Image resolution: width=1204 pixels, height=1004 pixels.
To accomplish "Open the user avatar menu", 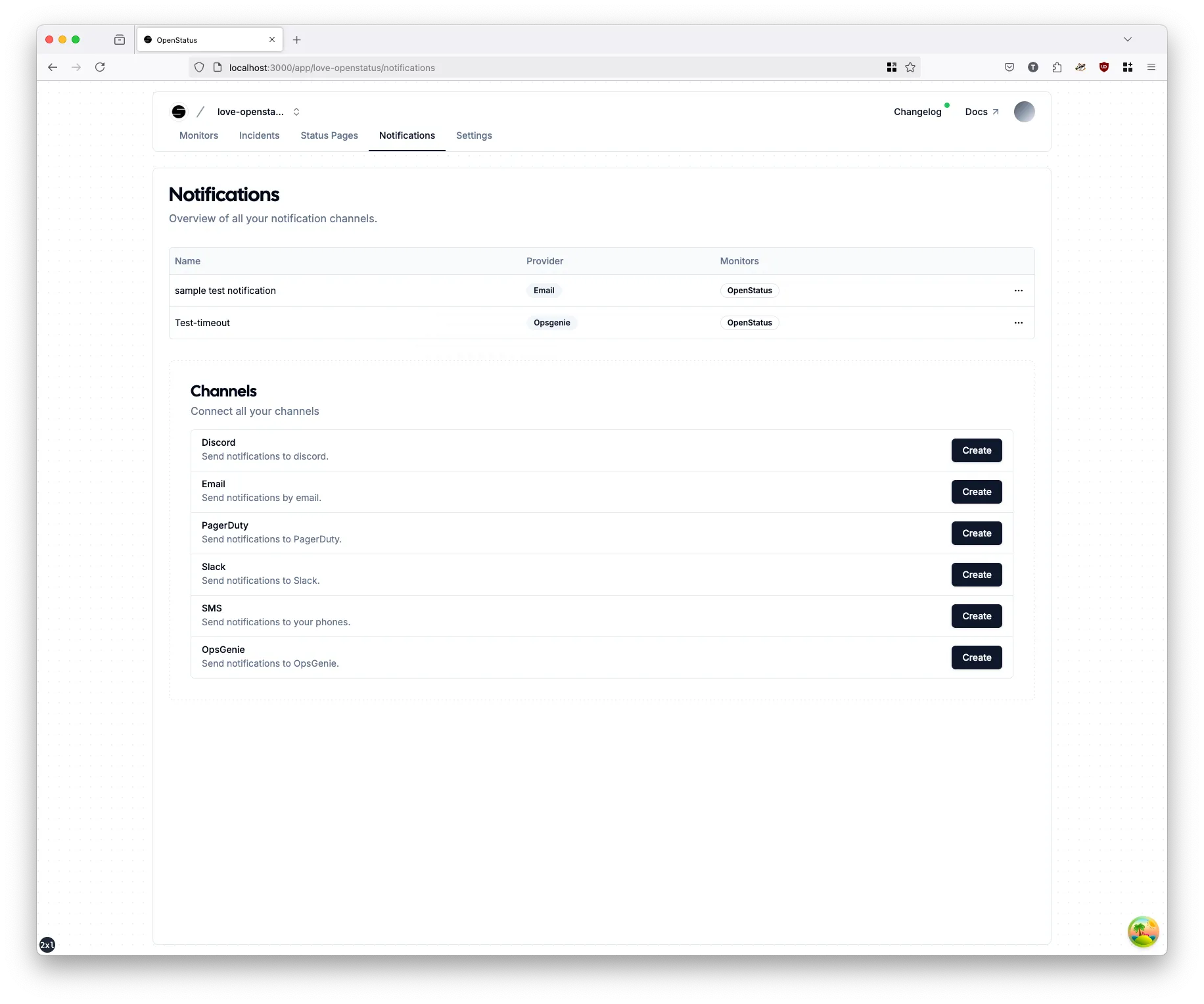I will (x=1023, y=111).
